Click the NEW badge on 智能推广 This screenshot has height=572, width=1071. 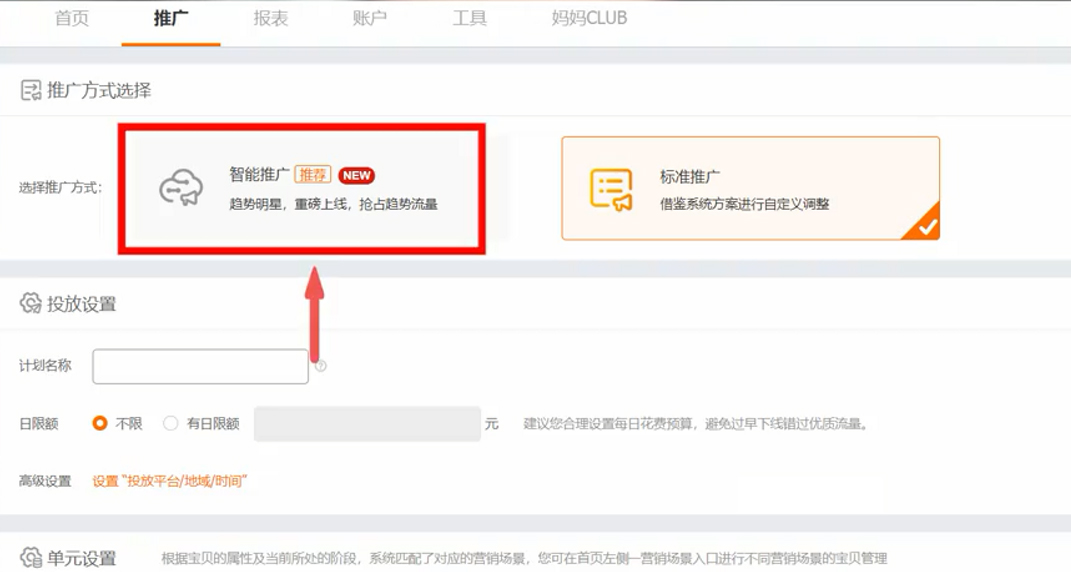[357, 176]
